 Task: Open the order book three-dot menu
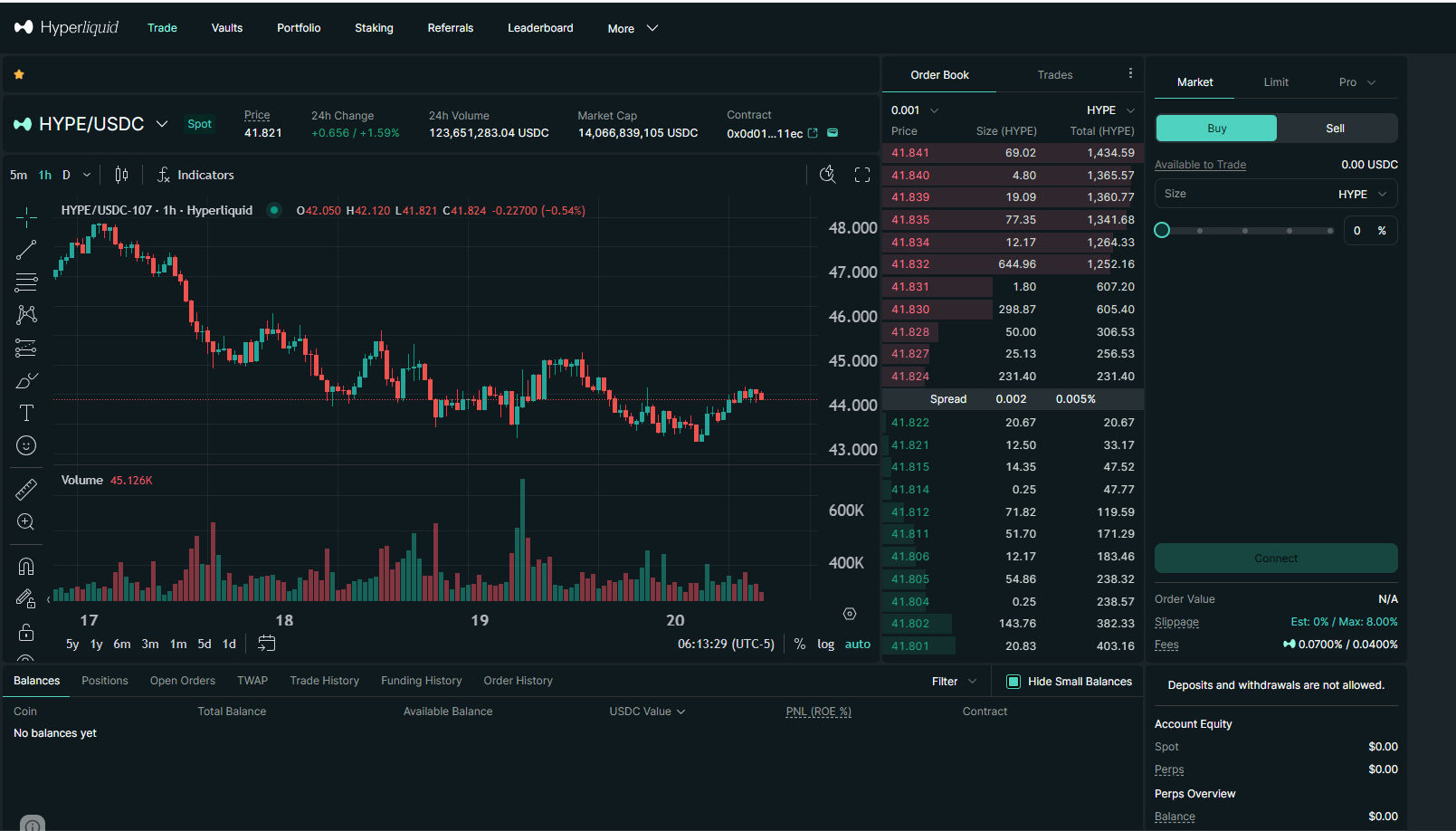(1130, 73)
